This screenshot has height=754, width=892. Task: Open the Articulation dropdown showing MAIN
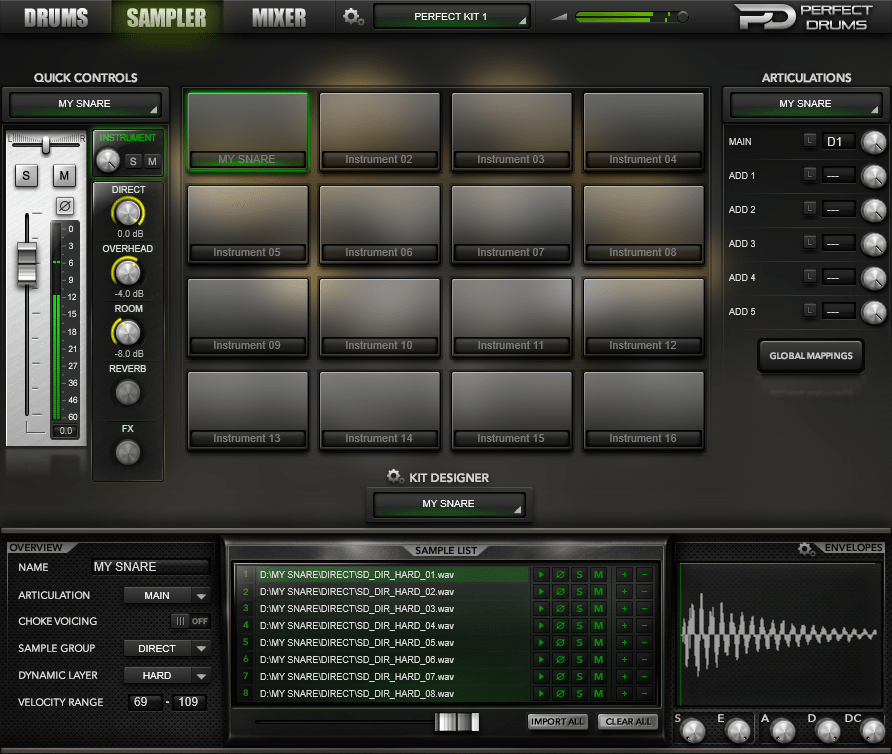click(167, 595)
